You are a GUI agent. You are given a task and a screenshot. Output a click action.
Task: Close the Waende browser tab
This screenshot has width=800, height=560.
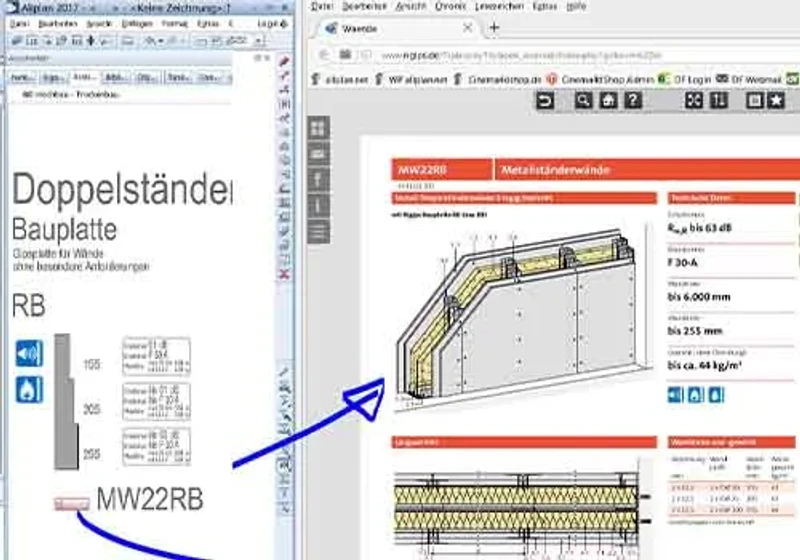[467, 28]
